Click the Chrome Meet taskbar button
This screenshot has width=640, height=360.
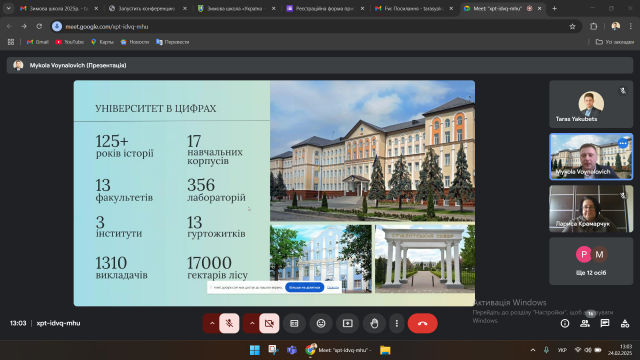click(x=338, y=350)
